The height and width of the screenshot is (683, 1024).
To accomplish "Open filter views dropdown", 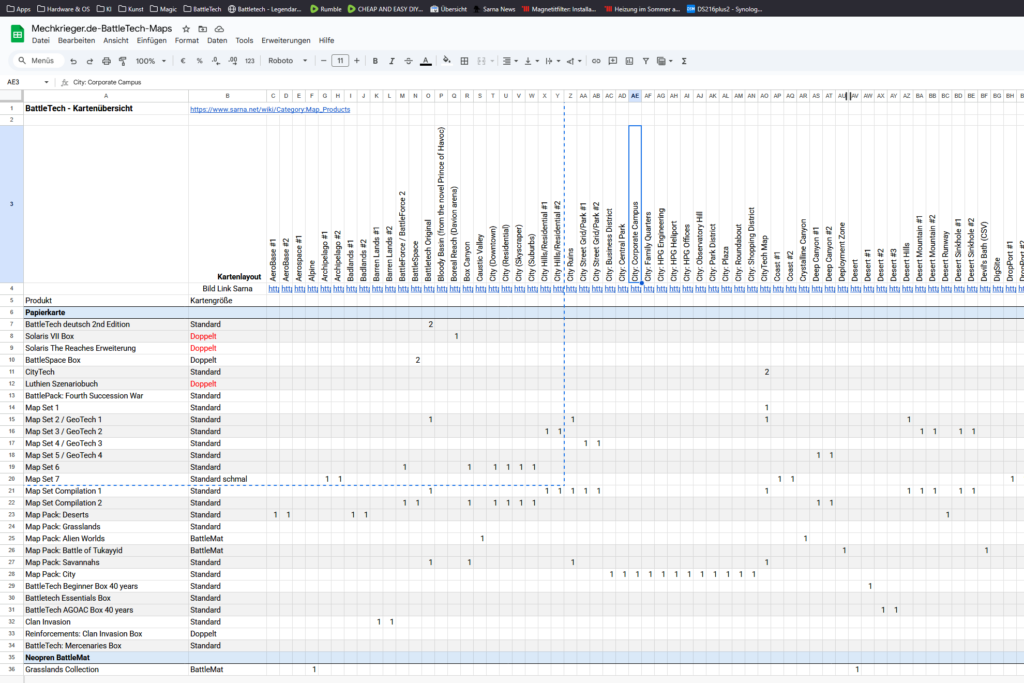I will point(665,61).
